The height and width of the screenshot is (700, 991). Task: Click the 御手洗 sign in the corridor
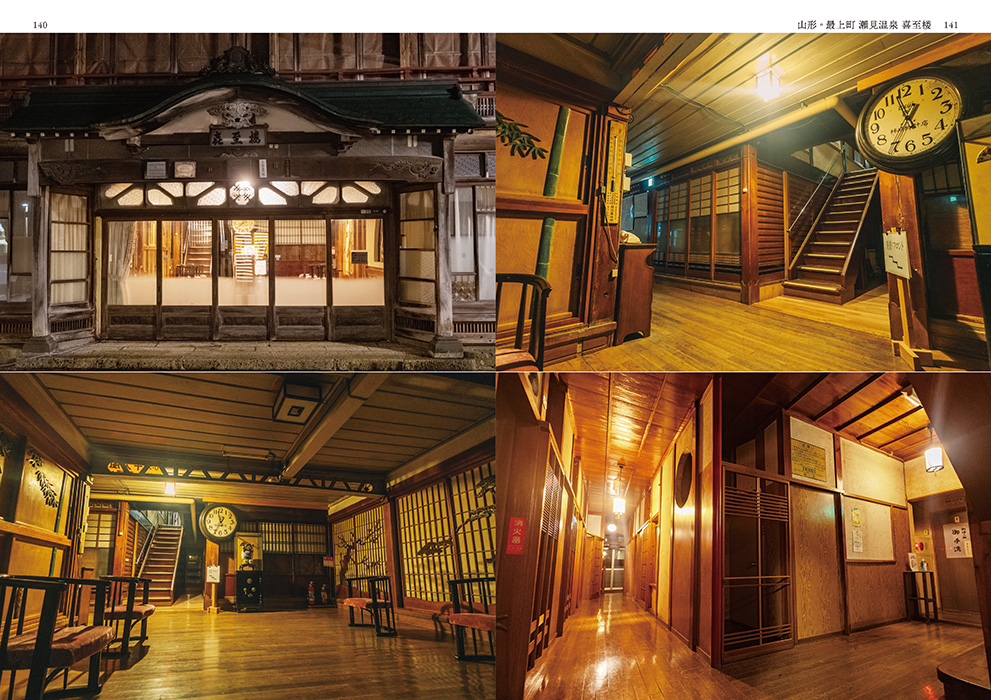tap(957, 540)
